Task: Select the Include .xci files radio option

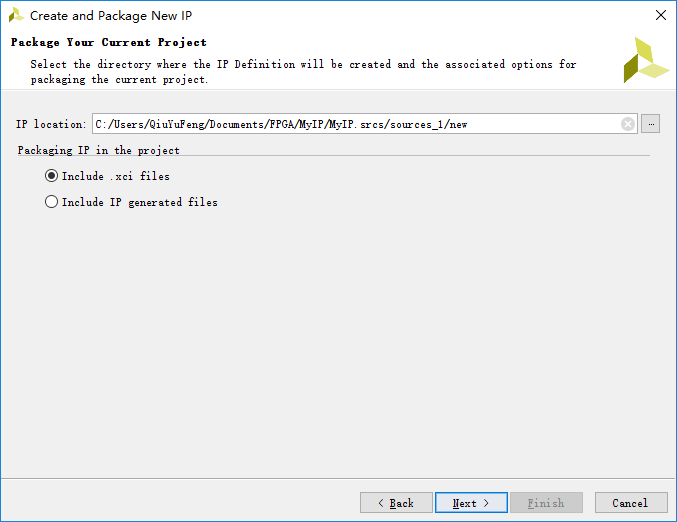Action: coord(51,176)
